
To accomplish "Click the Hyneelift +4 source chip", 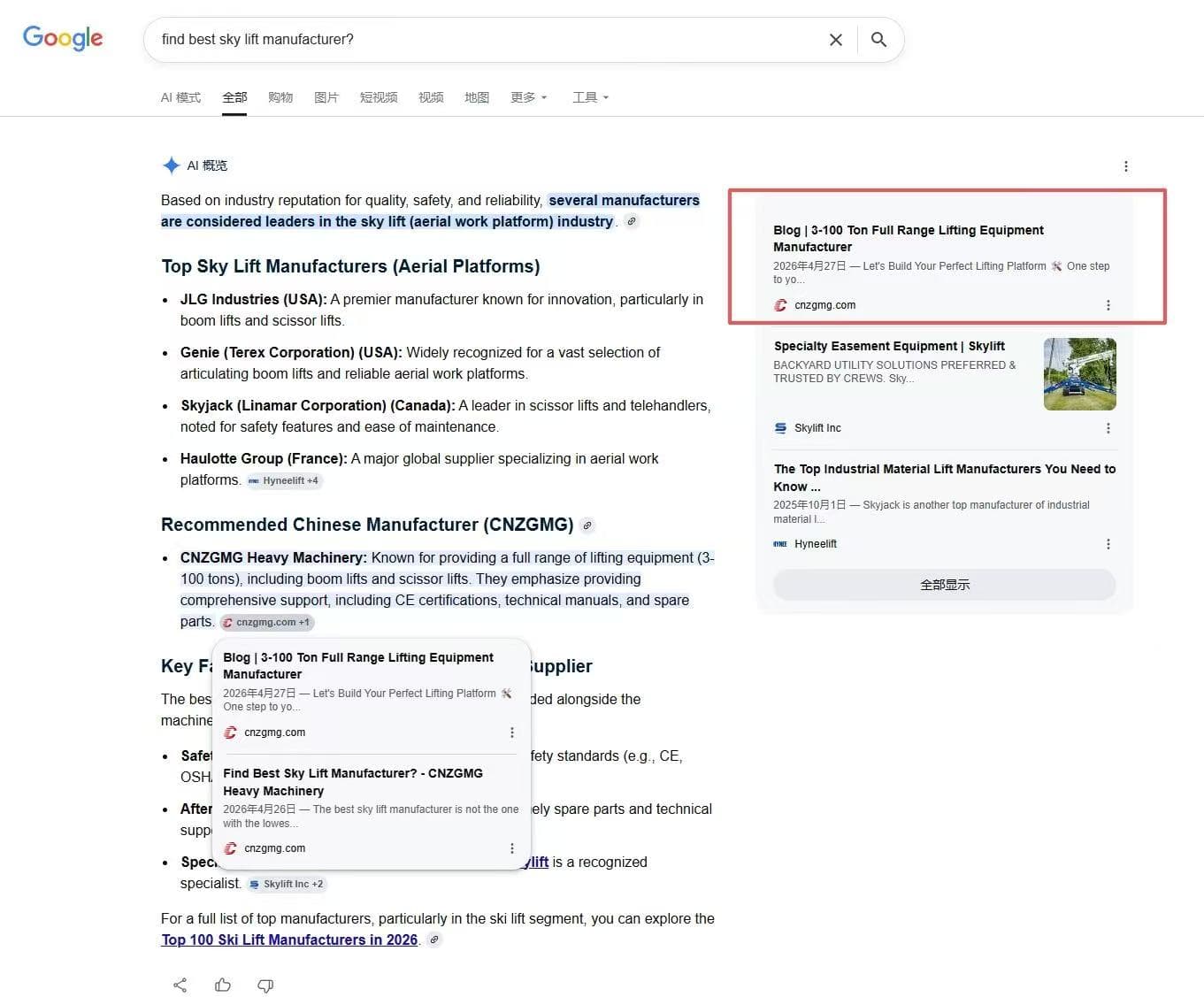I will click(284, 480).
